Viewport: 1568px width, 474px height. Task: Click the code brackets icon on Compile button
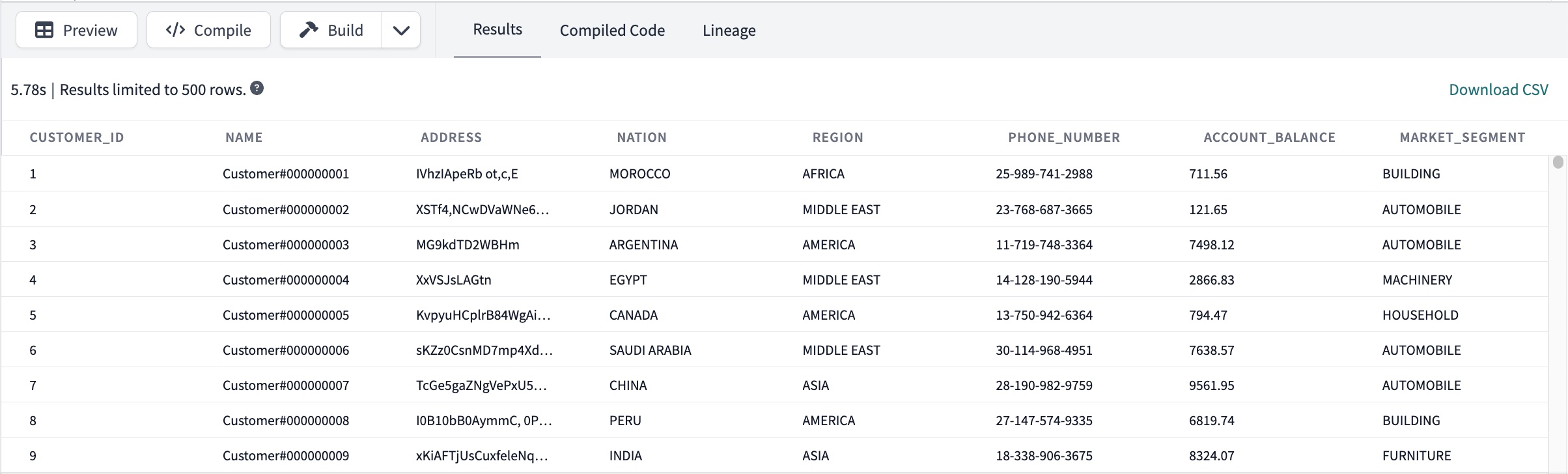[175, 29]
